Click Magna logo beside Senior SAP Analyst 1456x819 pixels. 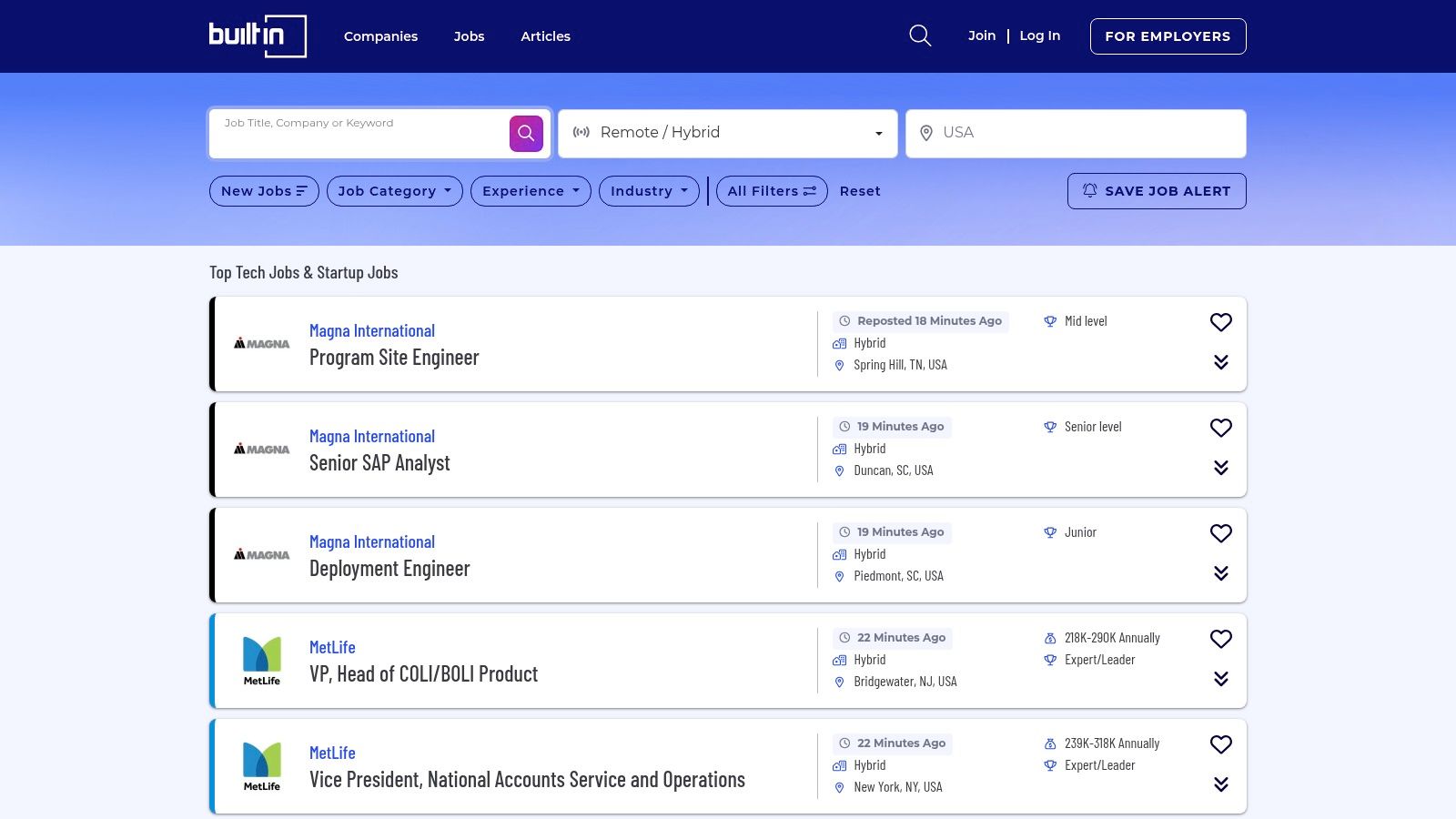262,450
